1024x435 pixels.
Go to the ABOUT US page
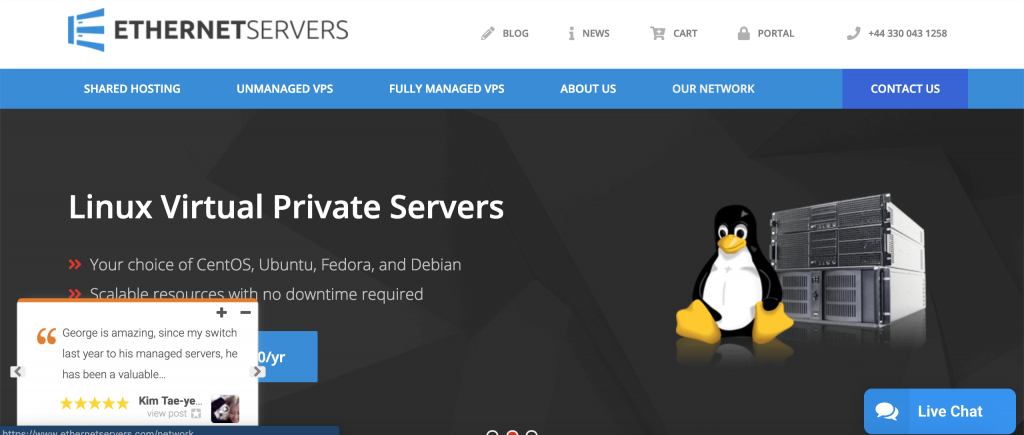pos(588,89)
